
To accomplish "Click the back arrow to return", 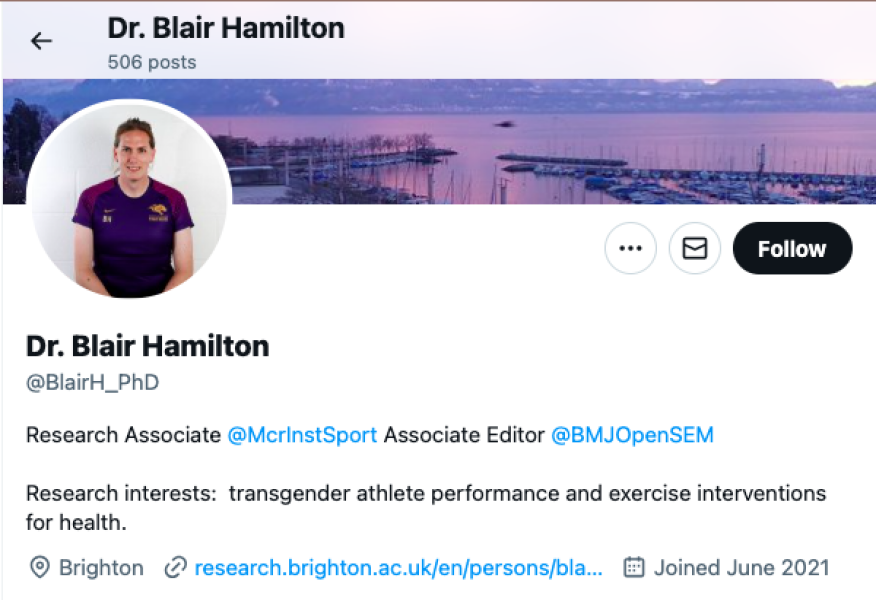I will [x=40, y=40].
